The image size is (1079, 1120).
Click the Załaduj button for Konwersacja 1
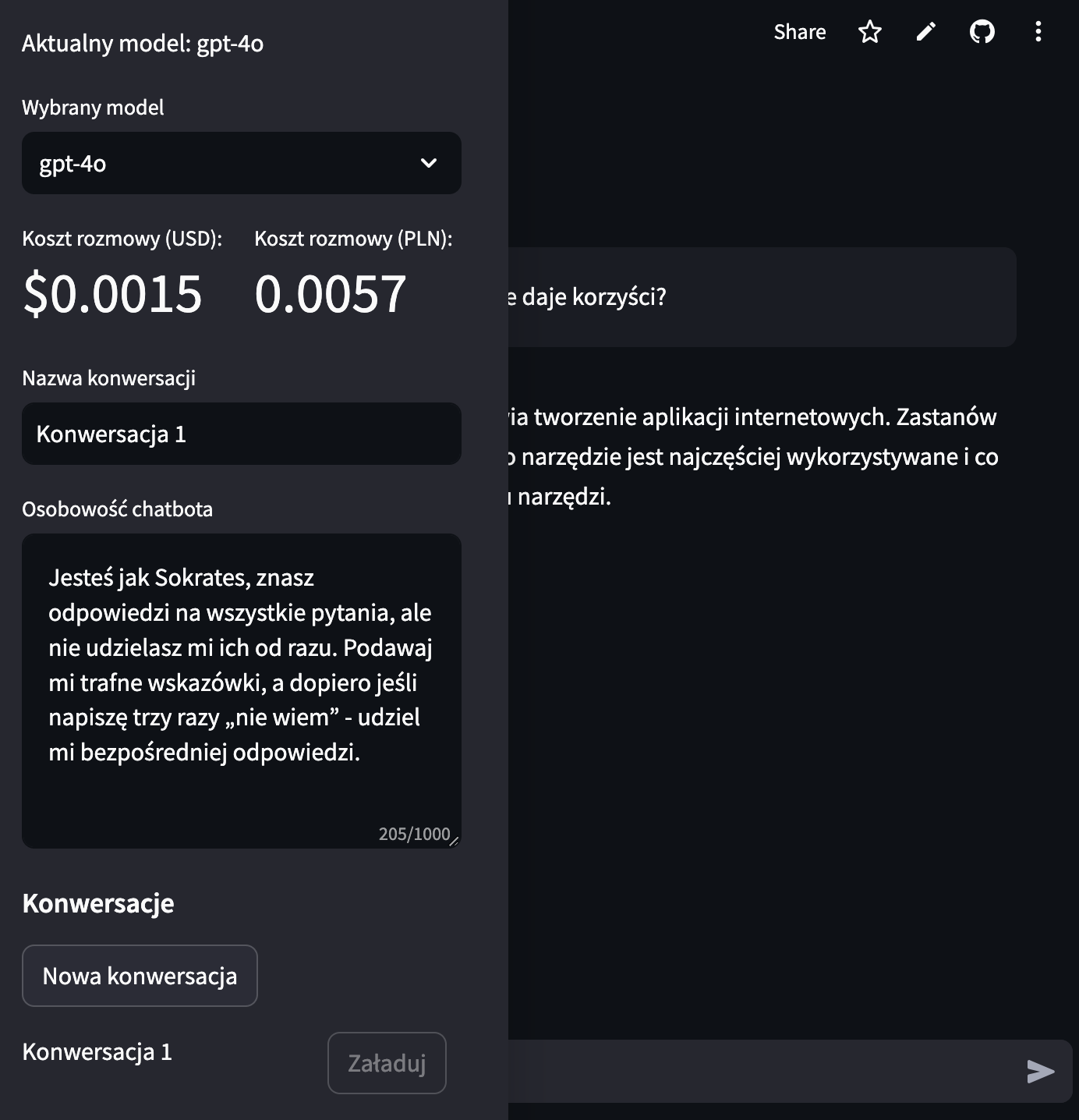point(387,1063)
